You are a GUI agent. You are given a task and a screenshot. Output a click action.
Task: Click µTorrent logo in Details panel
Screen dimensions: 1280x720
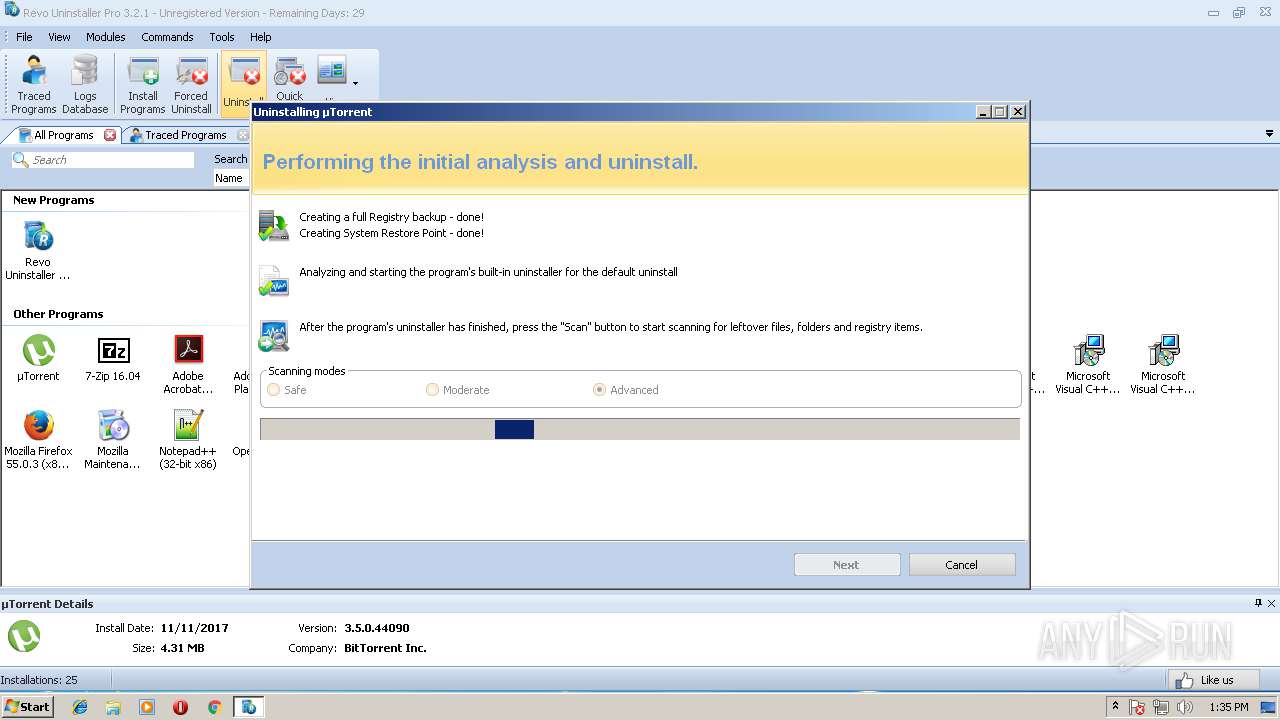pos(24,636)
